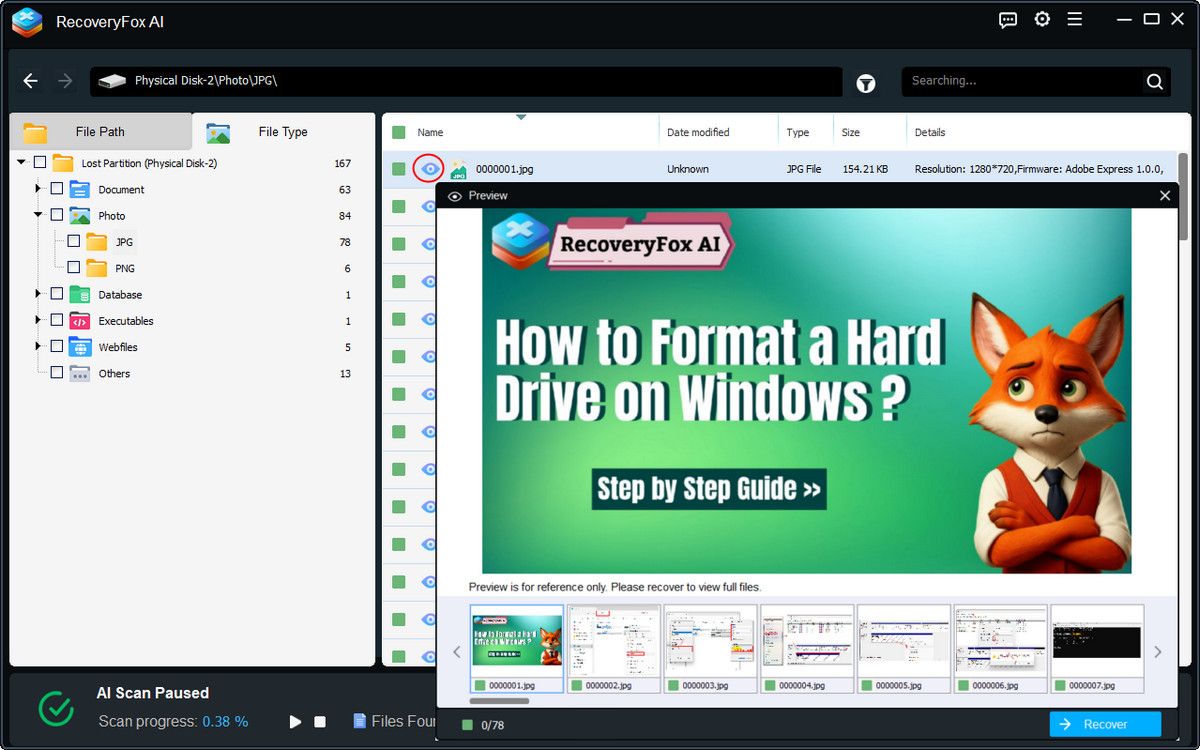Screen dimensions: 1200x750
Task: Collapse the Photo tree node
Action: (x=38, y=215)
